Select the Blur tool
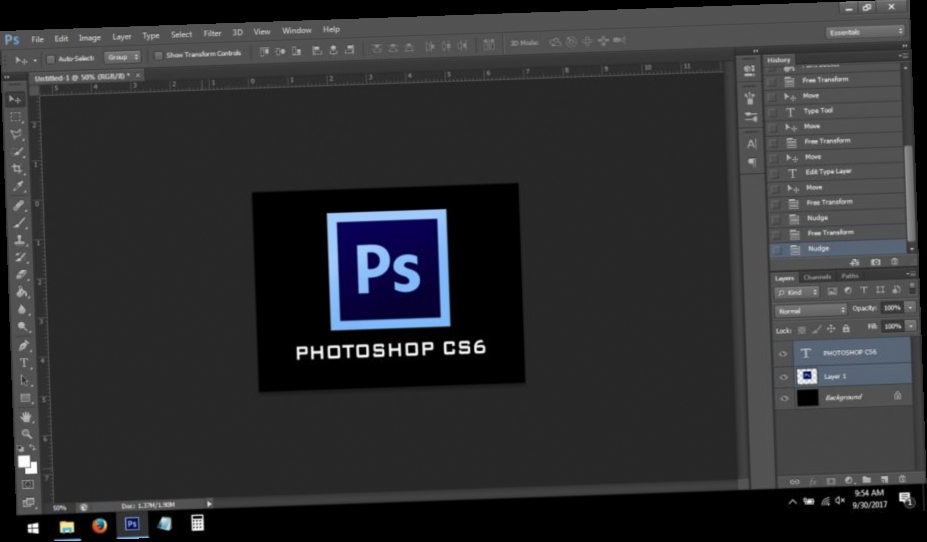Viewport: 927px width, 542px height. pyautogui.click(x=22, y=309)
